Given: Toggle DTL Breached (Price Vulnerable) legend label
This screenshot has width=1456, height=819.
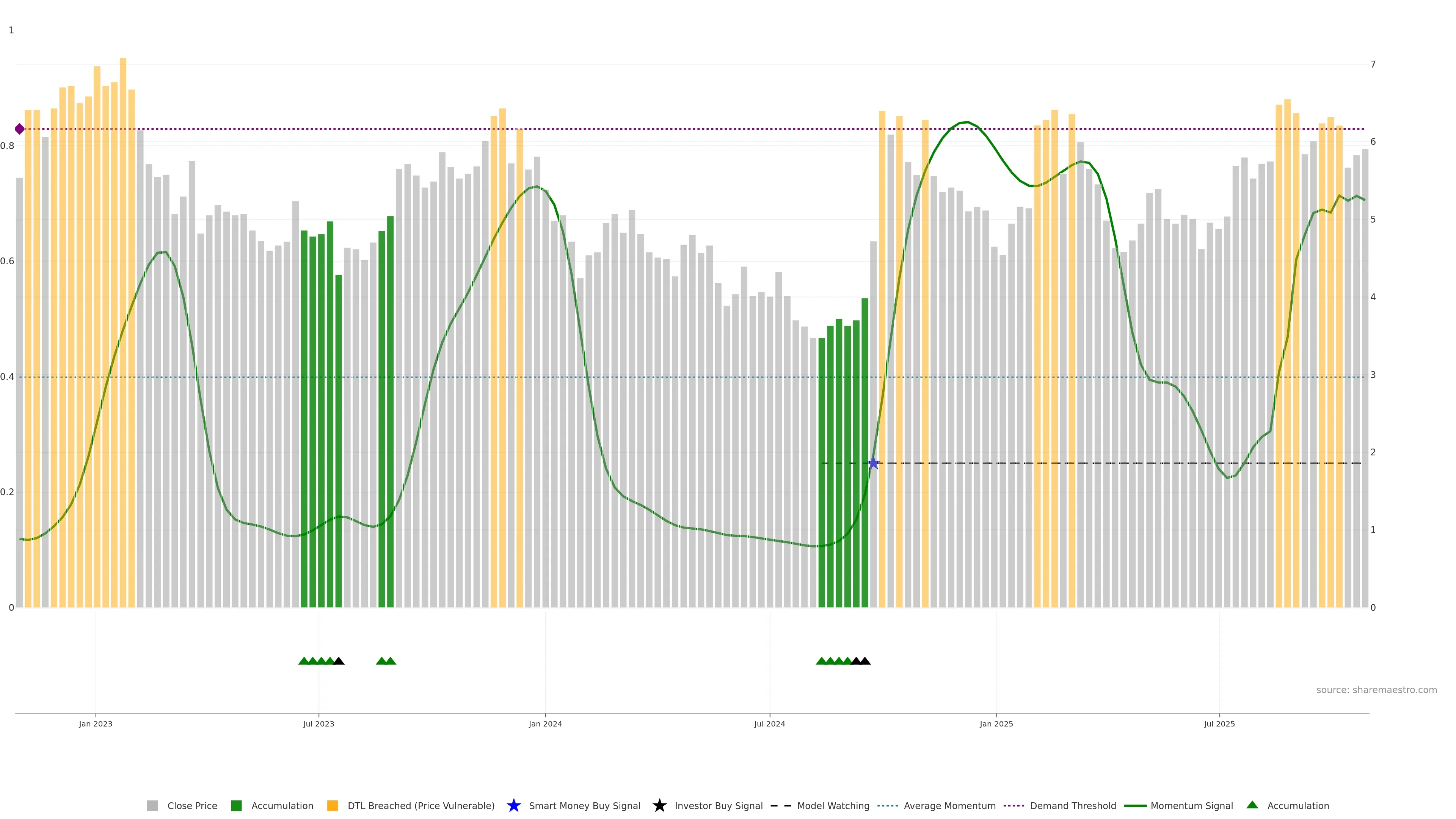Looking at the screenshot, I should click(420, 805).
